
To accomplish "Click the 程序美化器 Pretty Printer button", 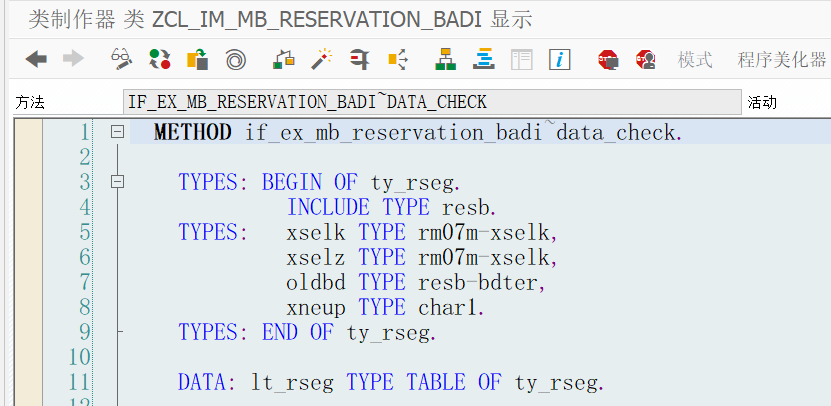I will pos(782,59).
